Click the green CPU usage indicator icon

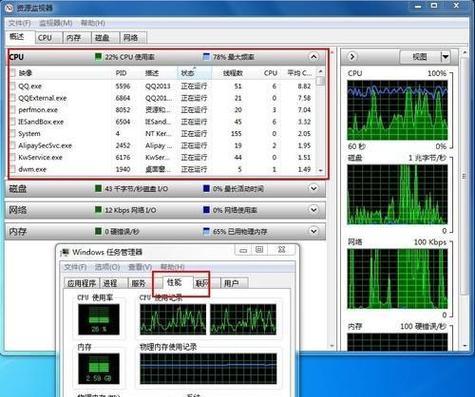click(98, 57)
